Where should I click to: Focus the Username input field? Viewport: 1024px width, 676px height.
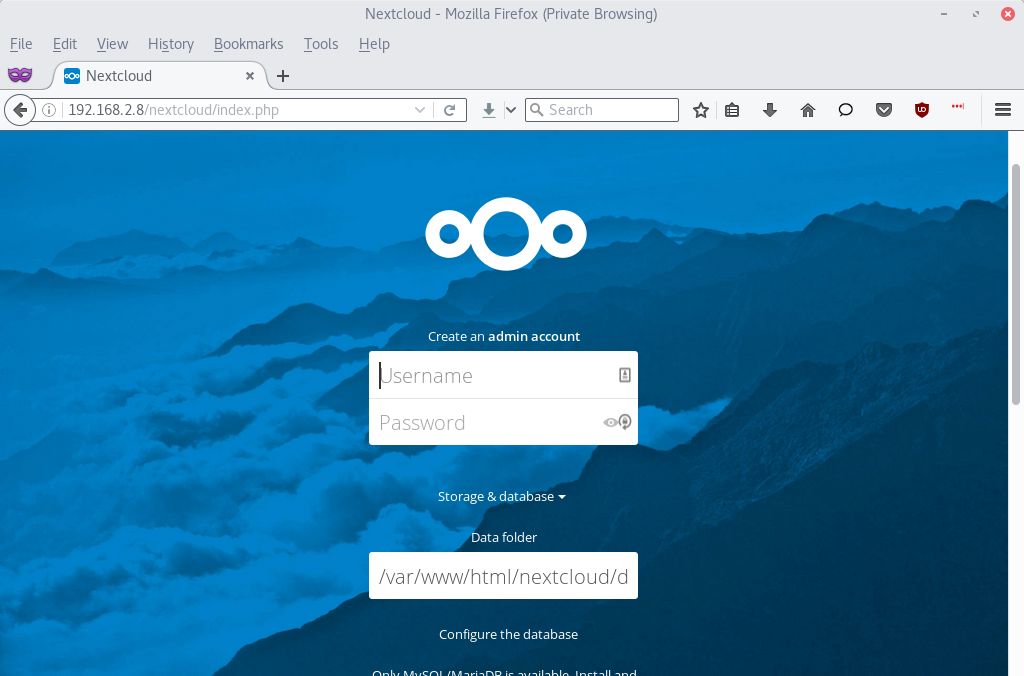(504, 375)
